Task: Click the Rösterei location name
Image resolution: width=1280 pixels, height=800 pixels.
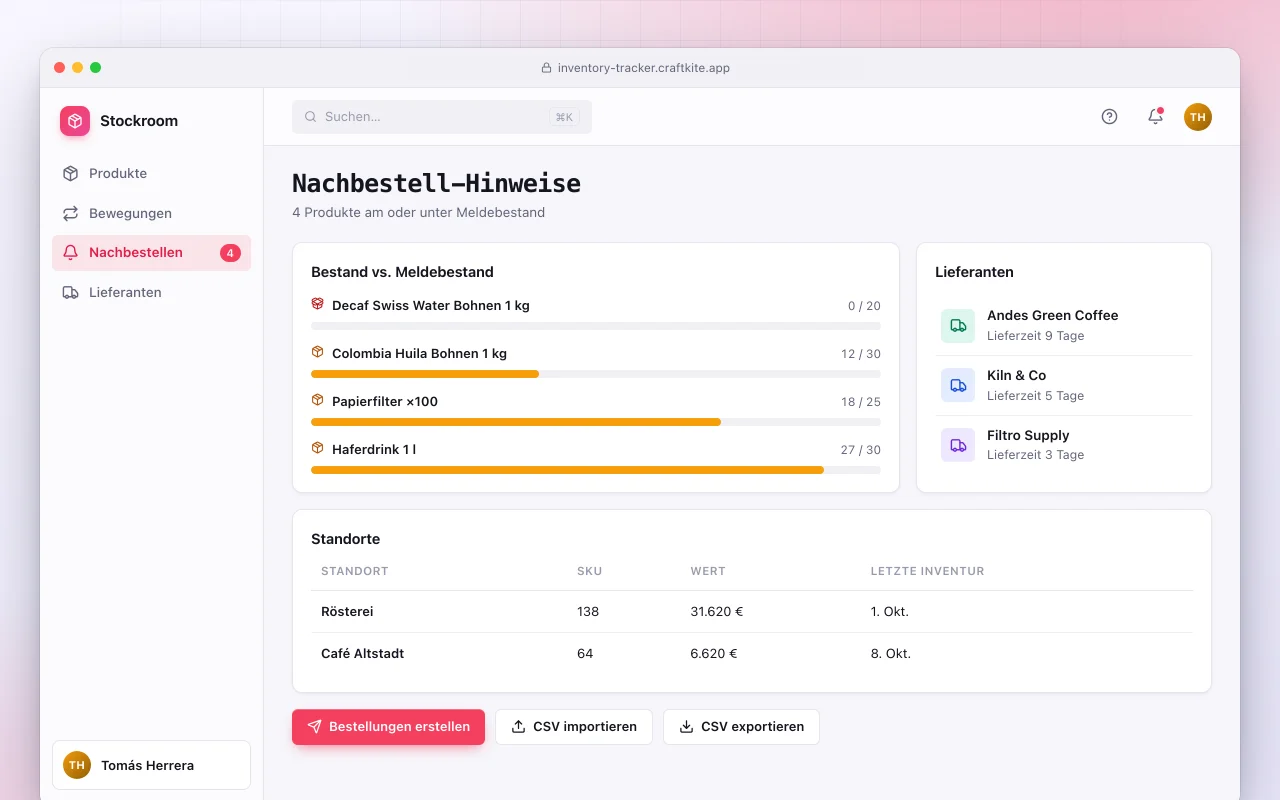Action: pyautogui.click(x=347, y=611)
